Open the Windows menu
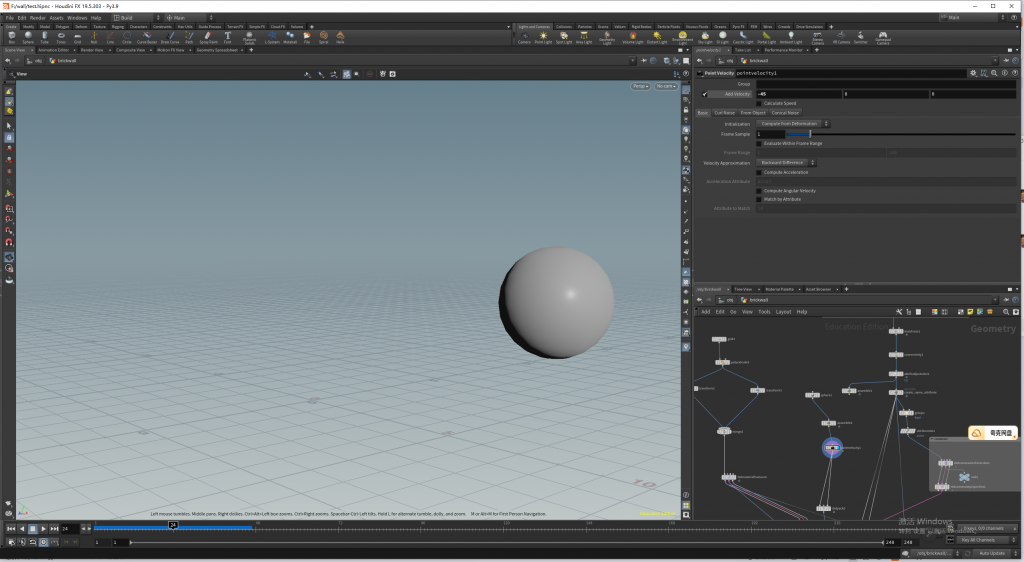Screen dimensions: 1024x562 (x=77, y=18)
